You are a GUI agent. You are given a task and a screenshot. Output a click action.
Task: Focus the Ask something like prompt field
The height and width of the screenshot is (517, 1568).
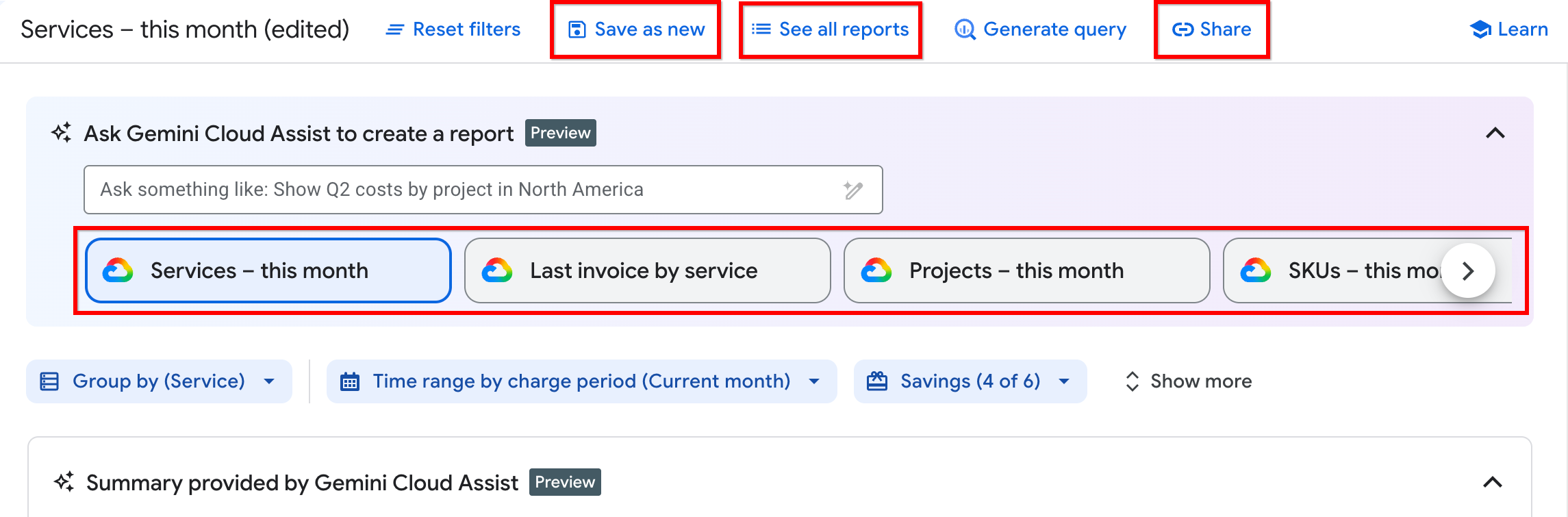pyautogui.click(x=483, y=190)
